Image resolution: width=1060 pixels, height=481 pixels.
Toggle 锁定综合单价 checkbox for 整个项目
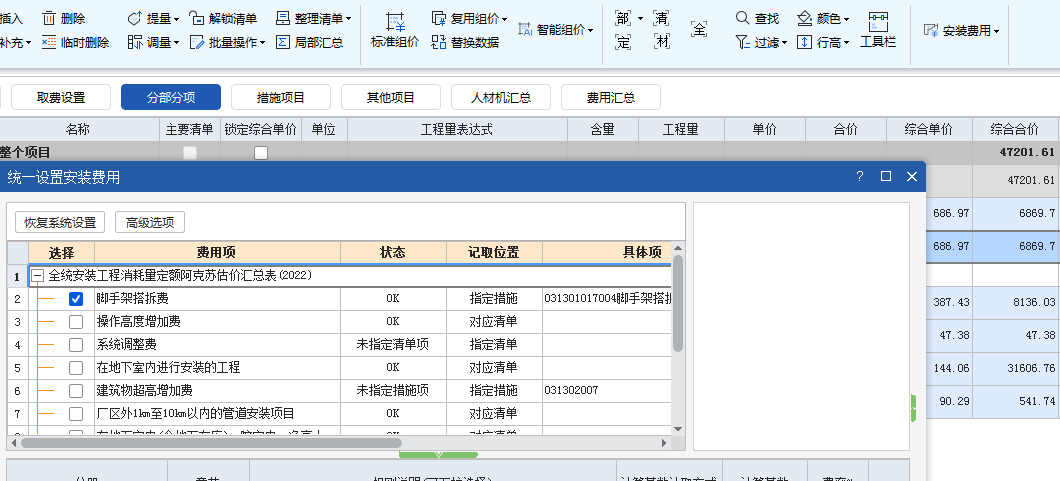pos(261,153)
